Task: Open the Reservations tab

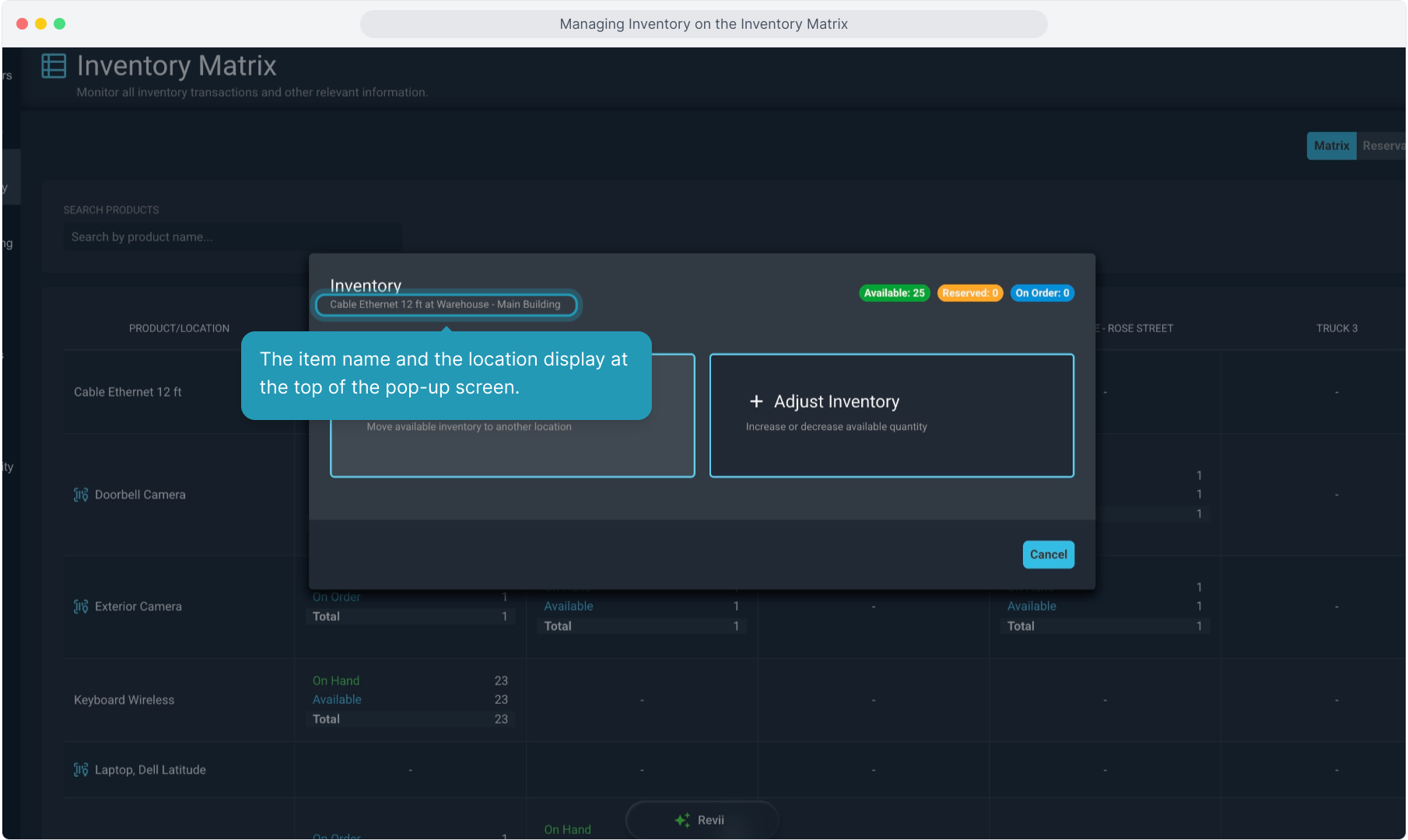Action: pyautogui.click(x=1382, y=145)
